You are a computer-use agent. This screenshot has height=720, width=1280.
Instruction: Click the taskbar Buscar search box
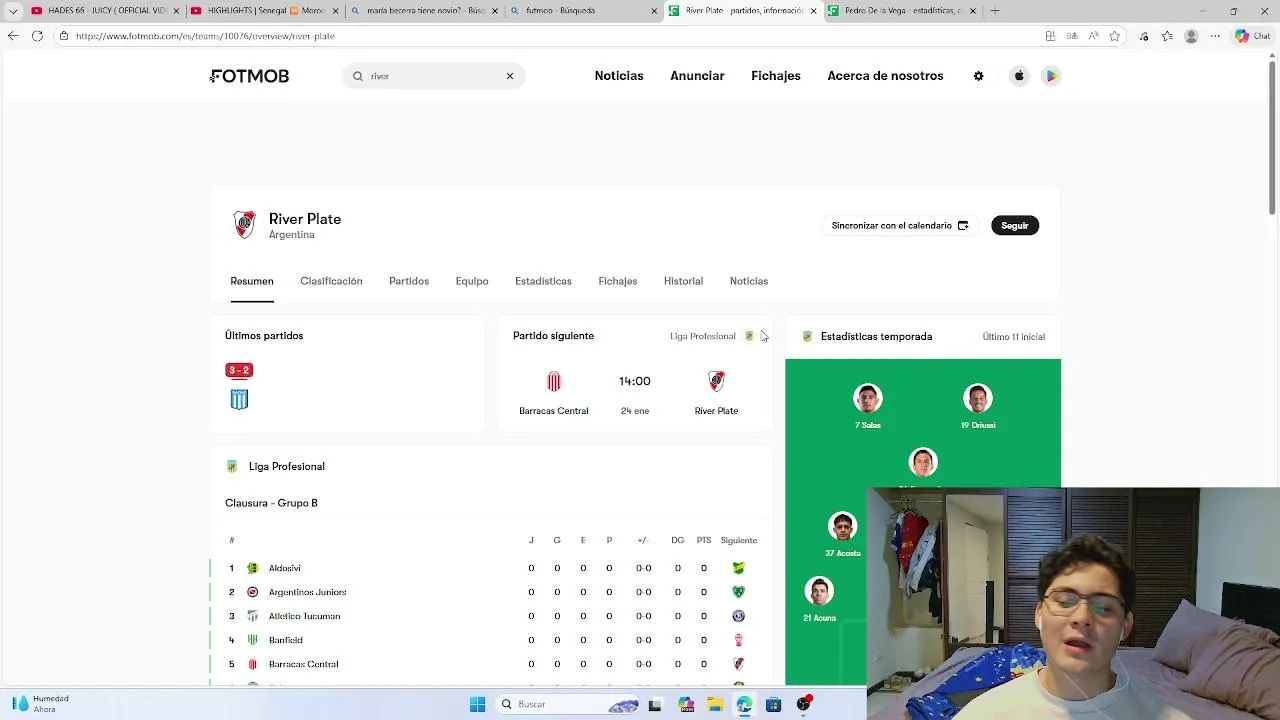tap(568, 704)
